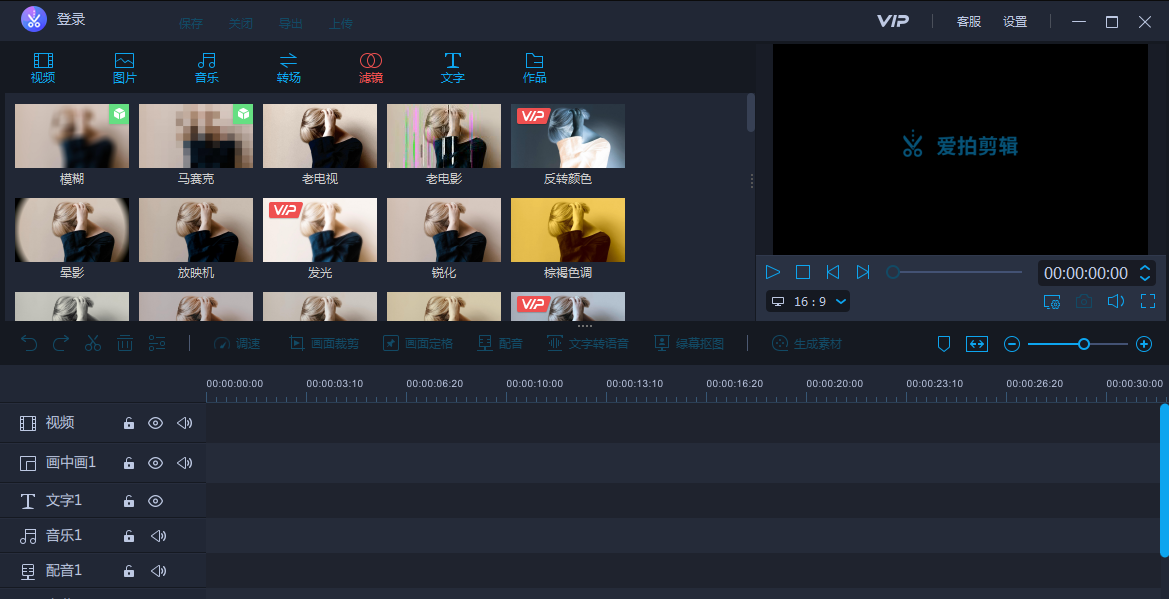Take a snapshot with the camera icon
This screenshot has height=599, width=1169.
click(x=1083, y=300)
